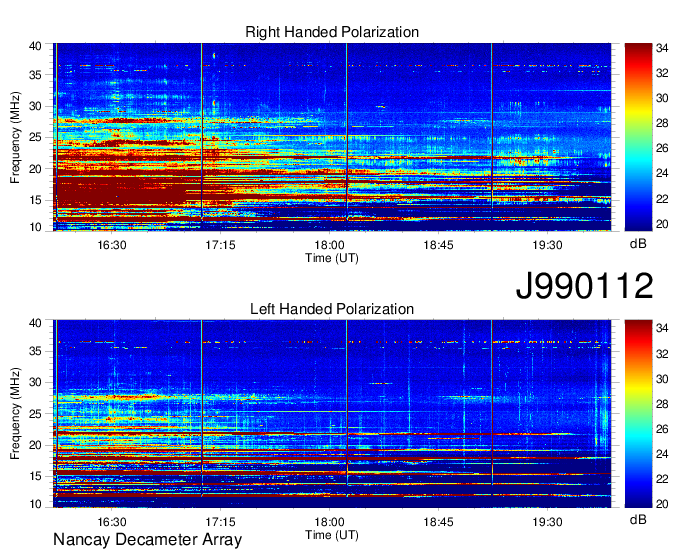Viewport: 680px width, 552px height.
Task: Click the 22 dB value on Left Handed colorbar
Action: 662,479
